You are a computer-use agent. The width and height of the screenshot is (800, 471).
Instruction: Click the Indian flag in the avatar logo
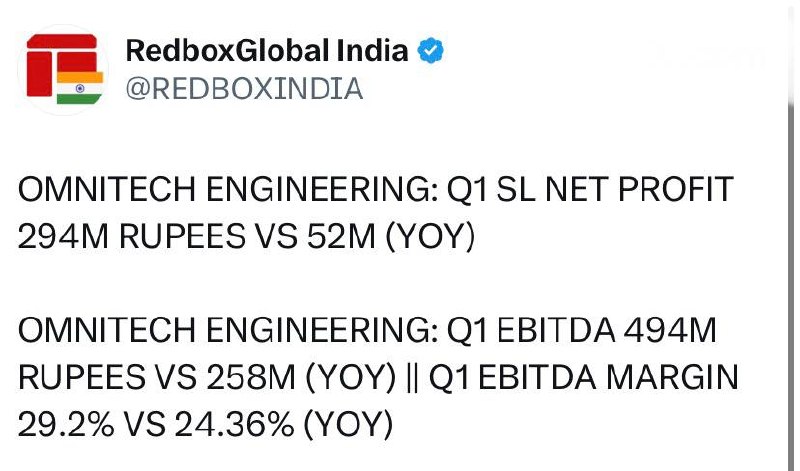(80, 88)
